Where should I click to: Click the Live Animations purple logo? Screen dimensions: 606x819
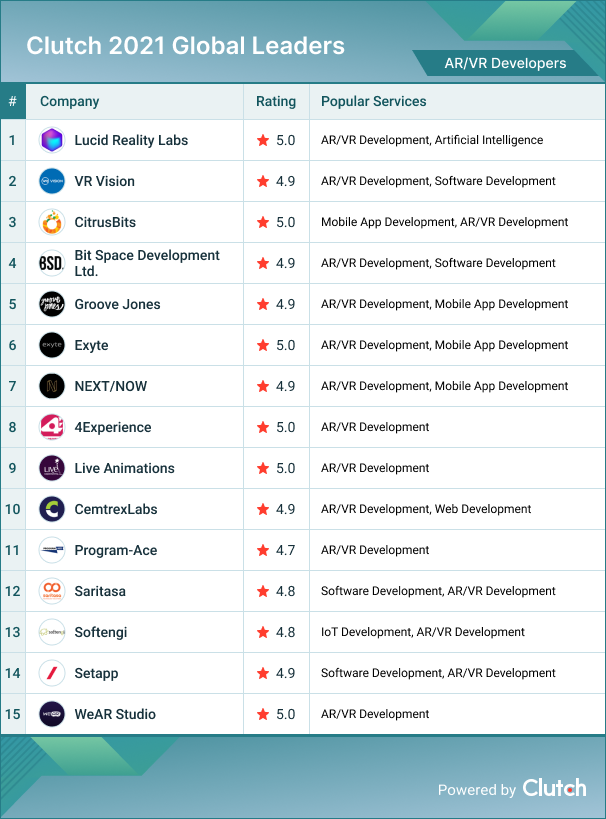[x=52, y=468]
